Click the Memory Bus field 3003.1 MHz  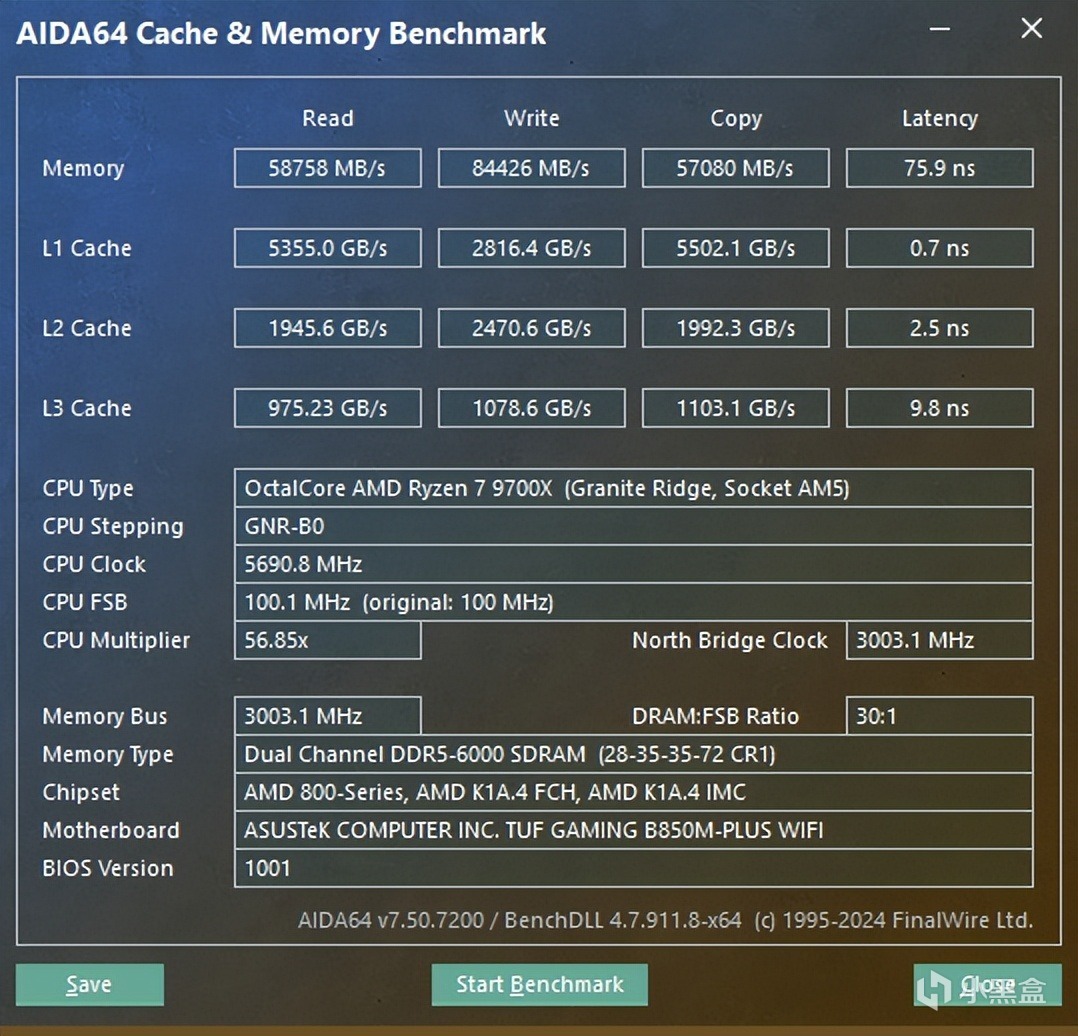(327, 716)
